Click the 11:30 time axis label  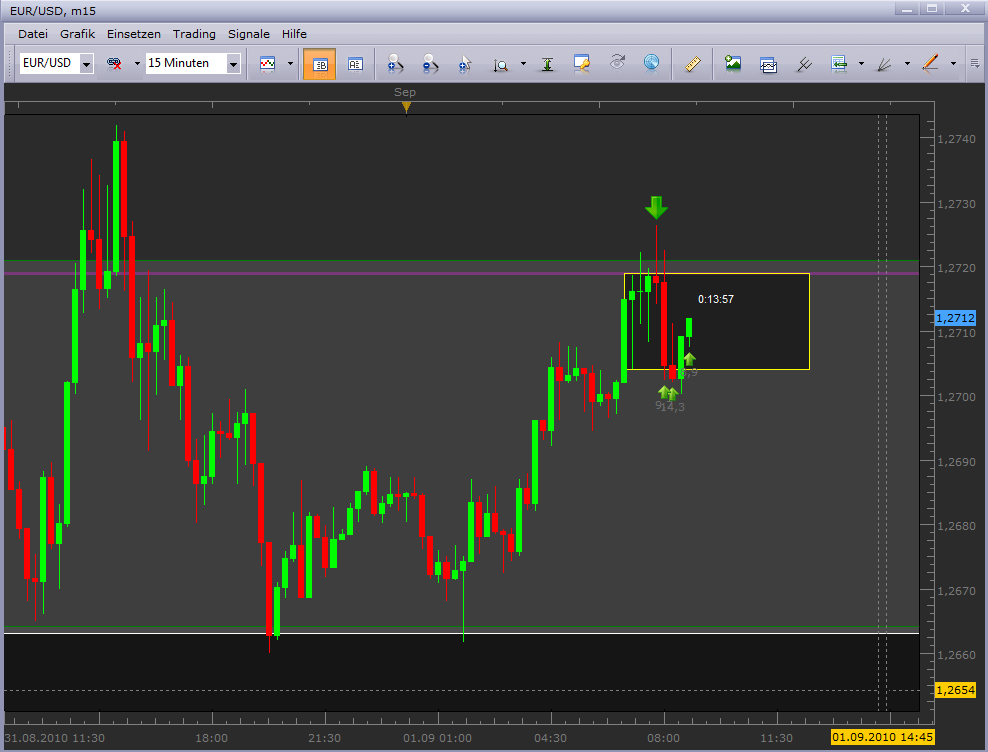tap(776, 738)
